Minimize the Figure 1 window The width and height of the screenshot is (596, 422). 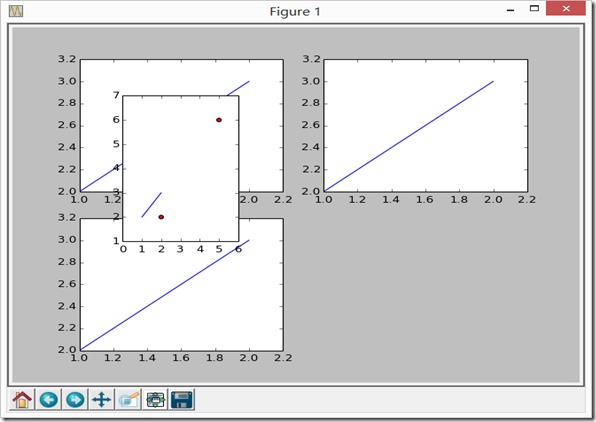point(510,10)
